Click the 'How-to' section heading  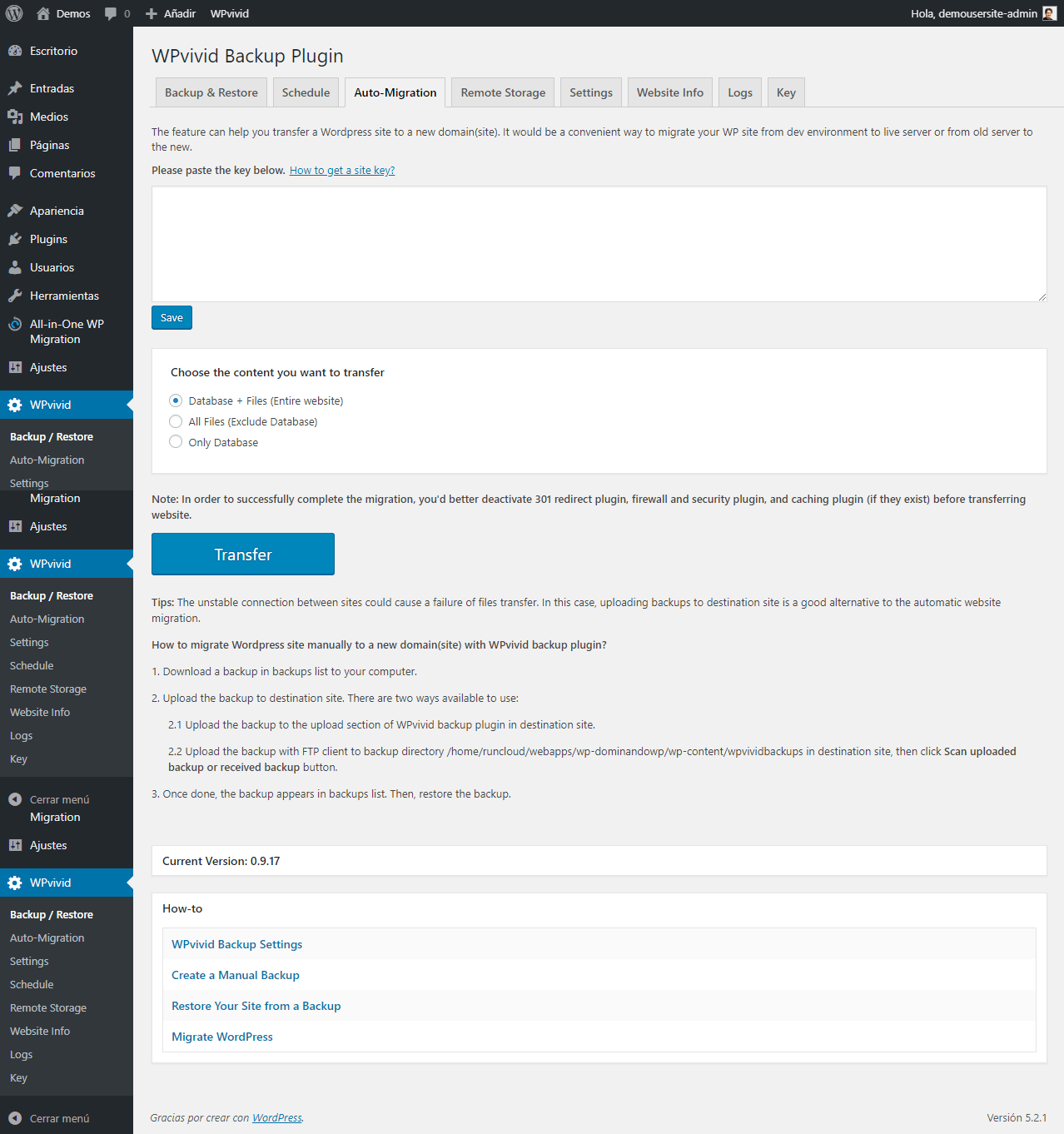[182, 908]
